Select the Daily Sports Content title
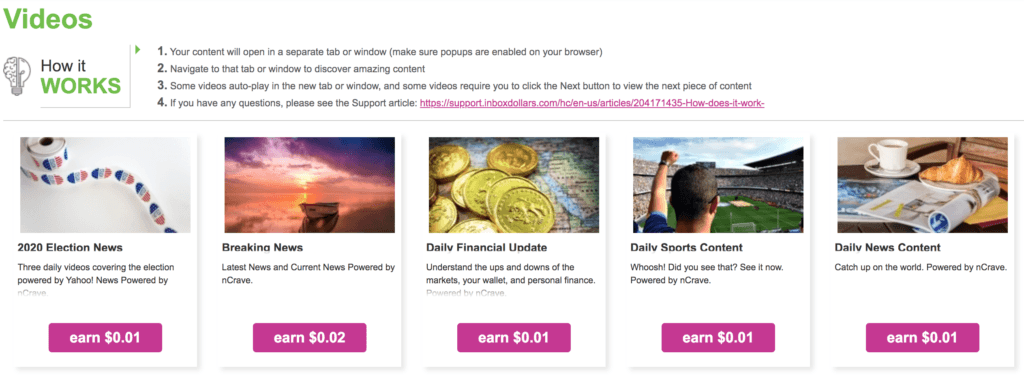Viewport: 1024px width, 375px height. pyautogui.click(x=687, y=248)
